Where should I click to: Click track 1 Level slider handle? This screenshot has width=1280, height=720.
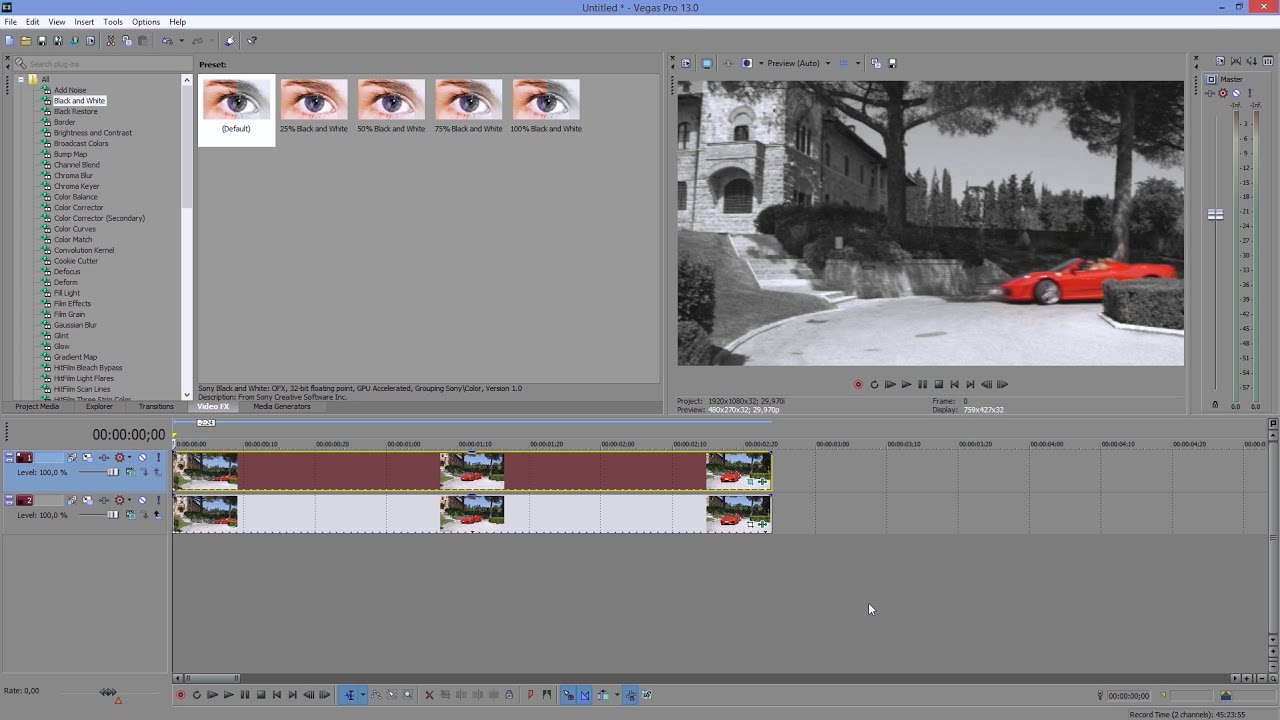point(113,472)
